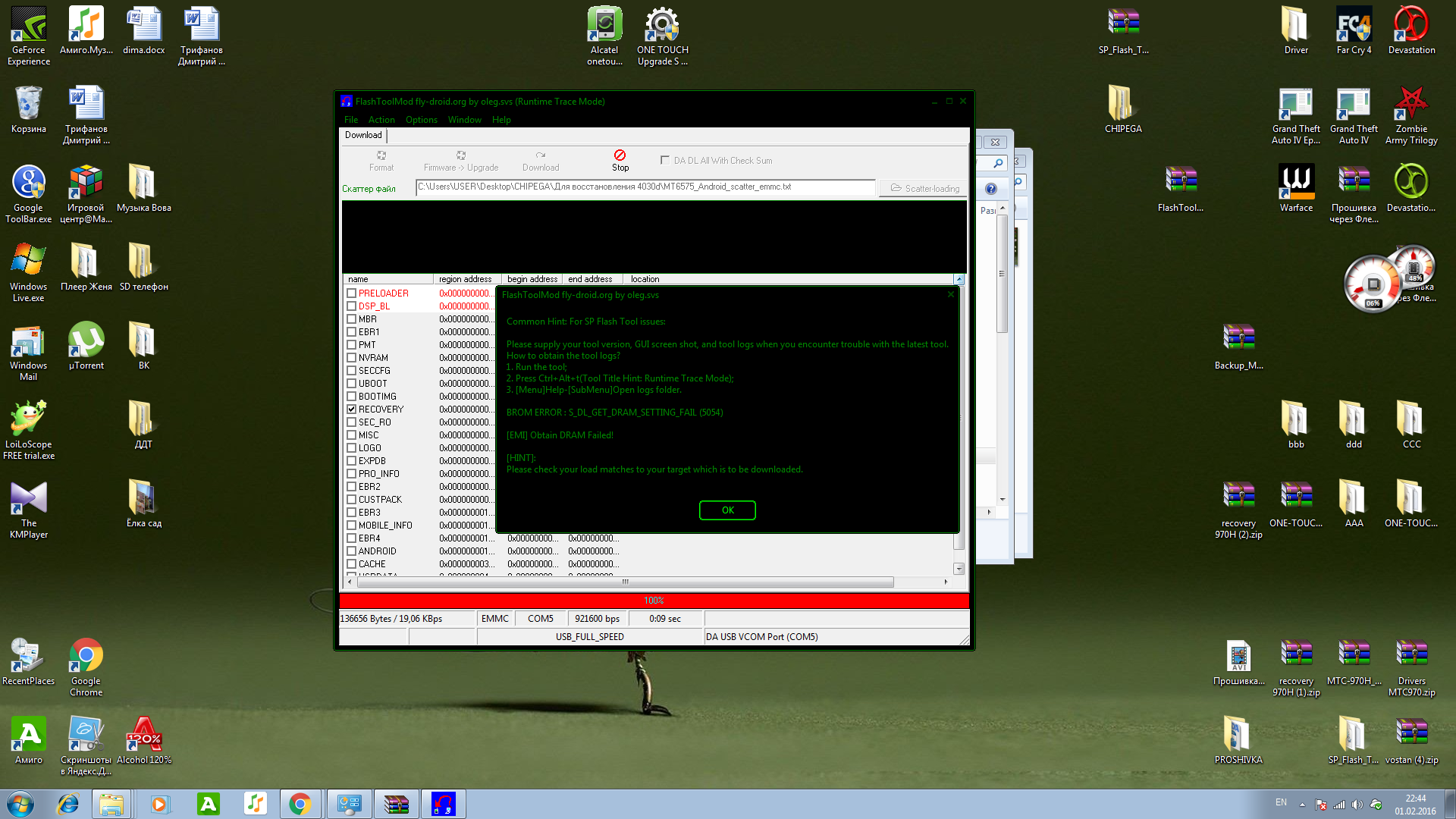Click the red 100% progress bar
This screenshot has width=1456, height=819.
654,601
